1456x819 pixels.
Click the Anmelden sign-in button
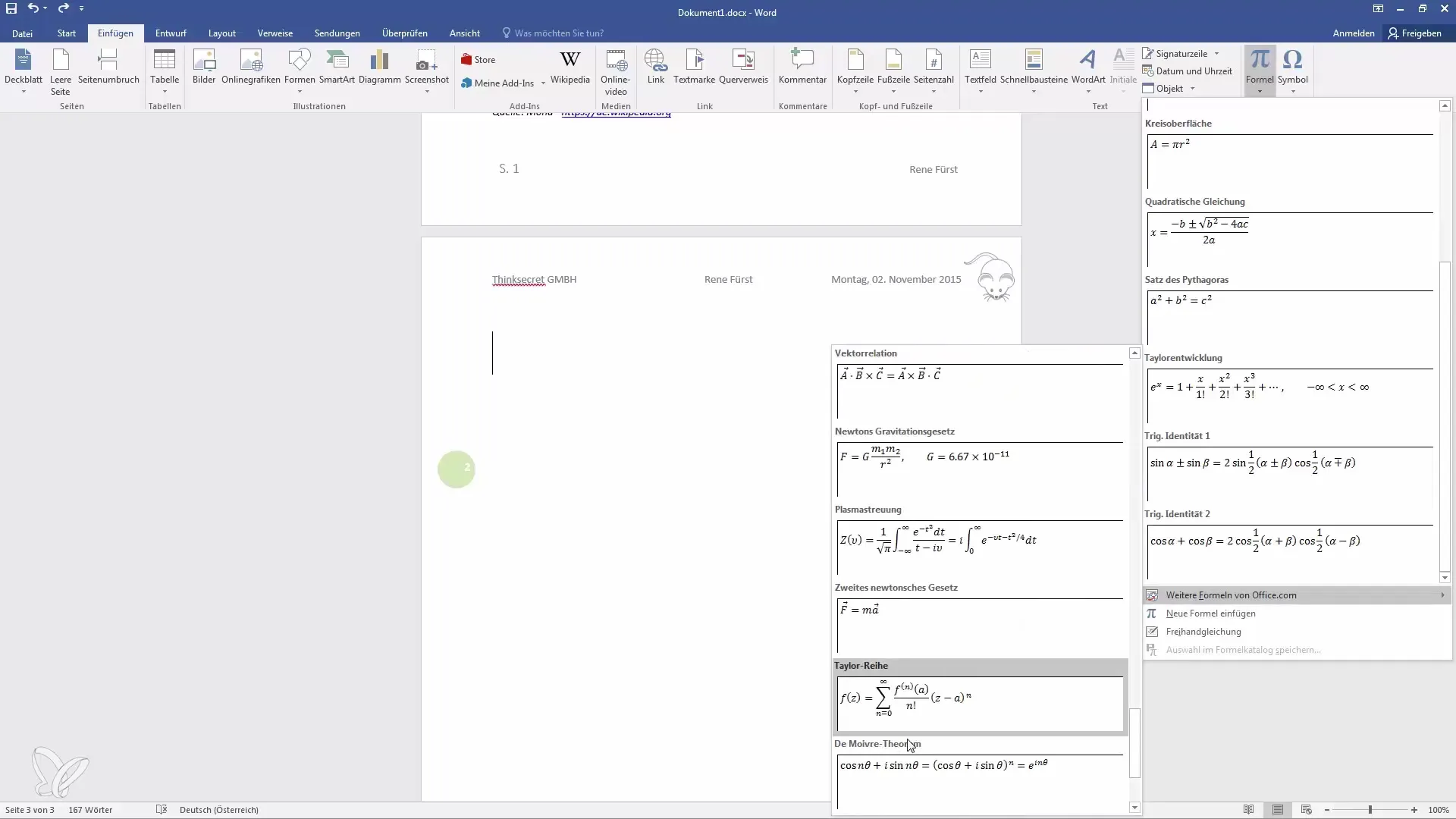coord(1354,33)
